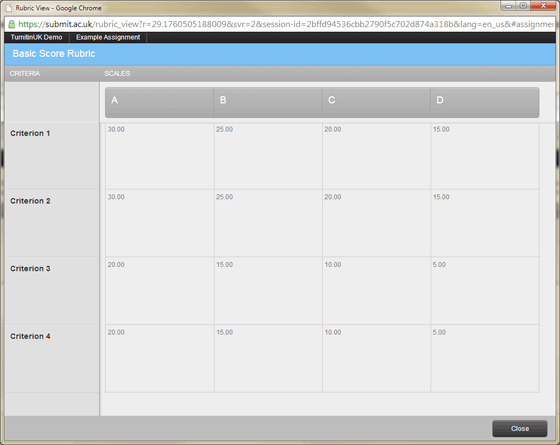560x445 pixels.
Task: Select the D scale column header
Action: click(x=485, y=102)
